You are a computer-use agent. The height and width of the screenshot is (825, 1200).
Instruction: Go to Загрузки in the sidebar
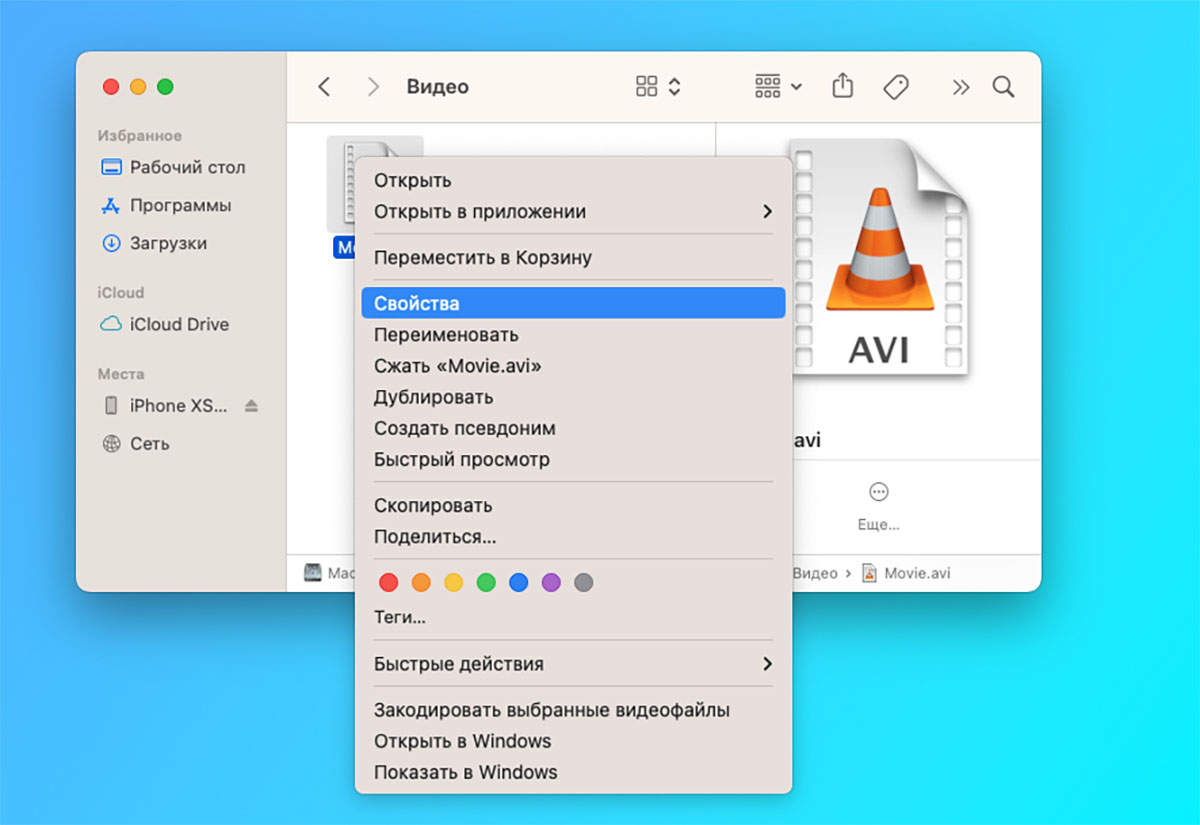click(x=168, y=243)
